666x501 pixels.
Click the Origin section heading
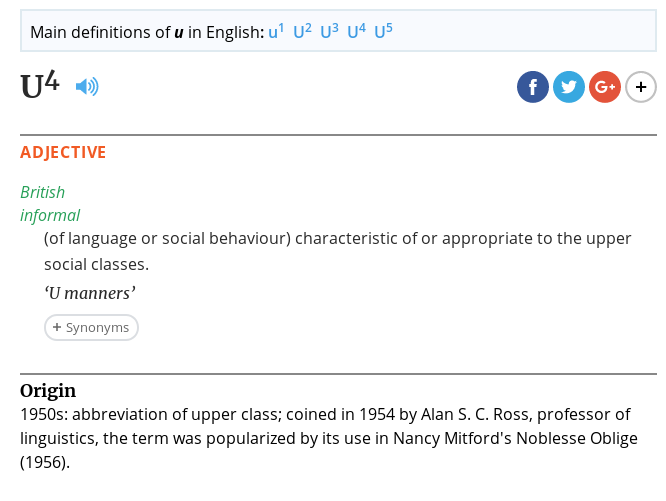[48, 390]
